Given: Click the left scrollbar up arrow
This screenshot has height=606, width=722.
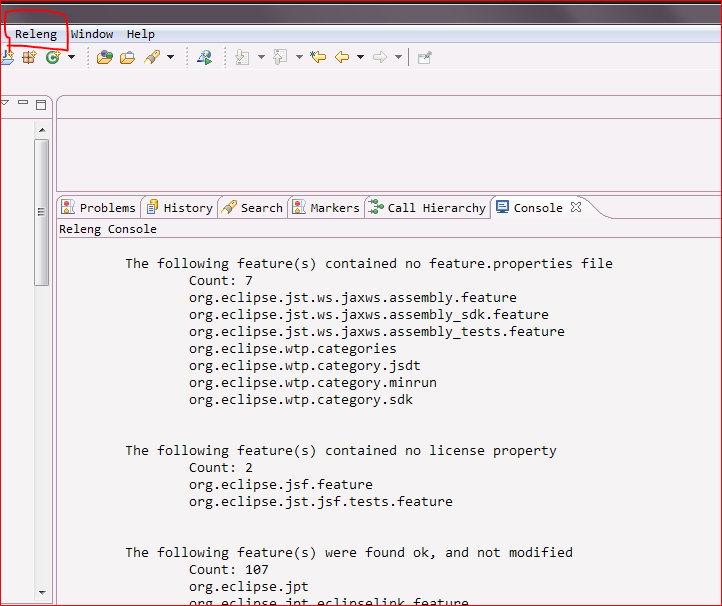Looking at the screenshot, I should [x=42, y=130].
